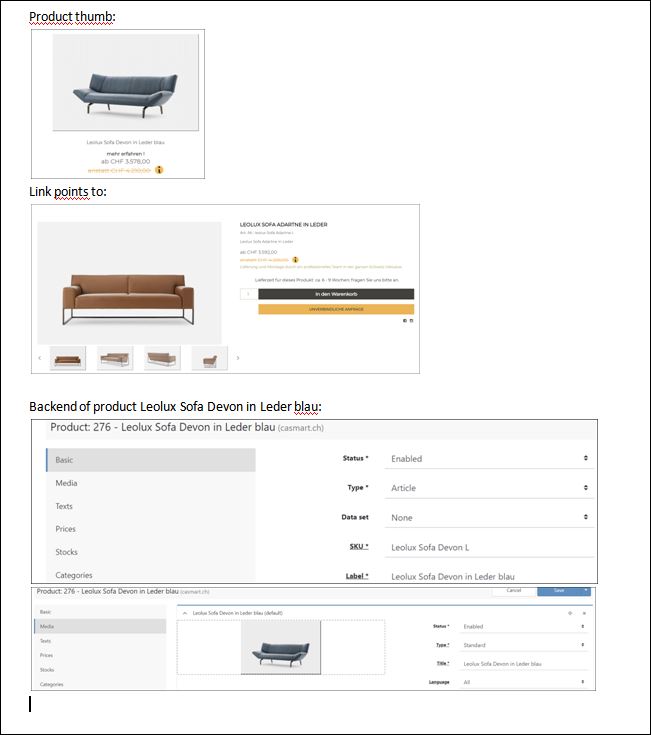Click the 'LEOLUX SOFA ADARTNE IN LEDER' product heading
This screenshot has width=651, height=735.
[284, 225]
